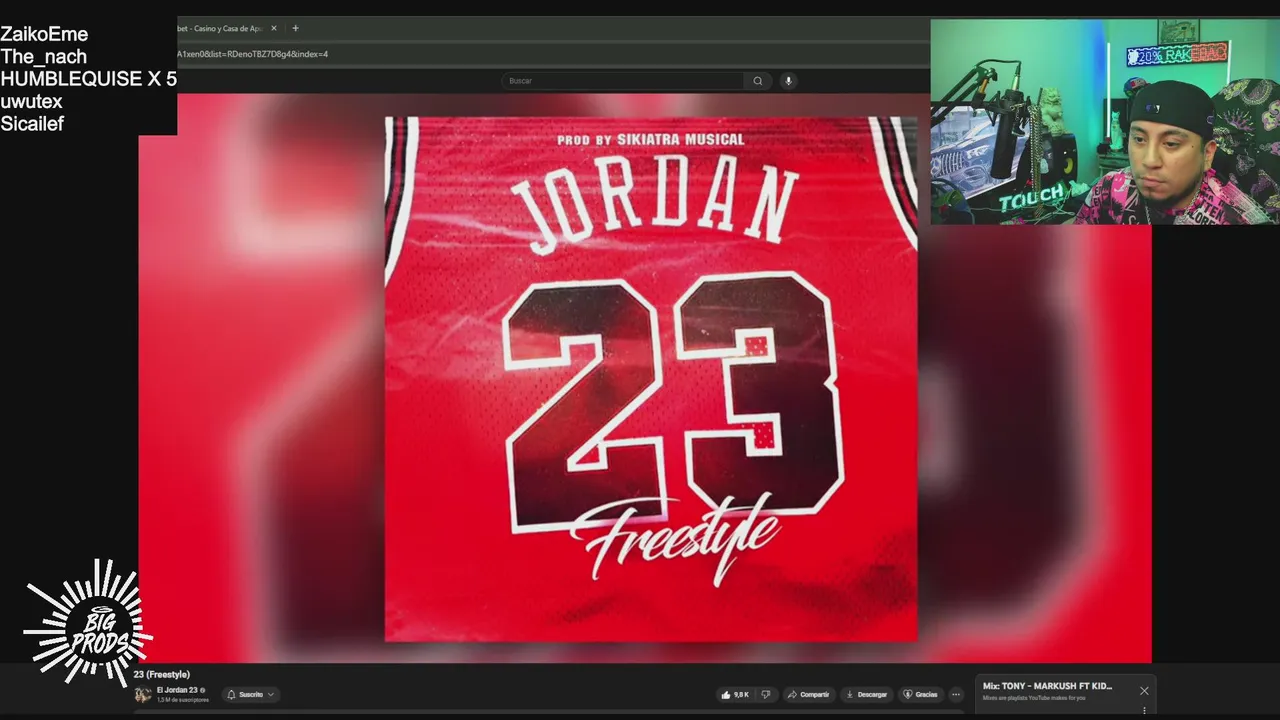Click the Jordan 23 Freestyle video player
This screenshot has height=720, width=1280.
[645, 378]
